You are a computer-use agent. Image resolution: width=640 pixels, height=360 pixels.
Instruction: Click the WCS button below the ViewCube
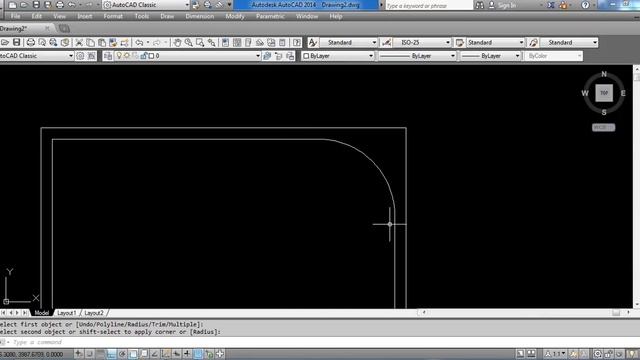603,127
